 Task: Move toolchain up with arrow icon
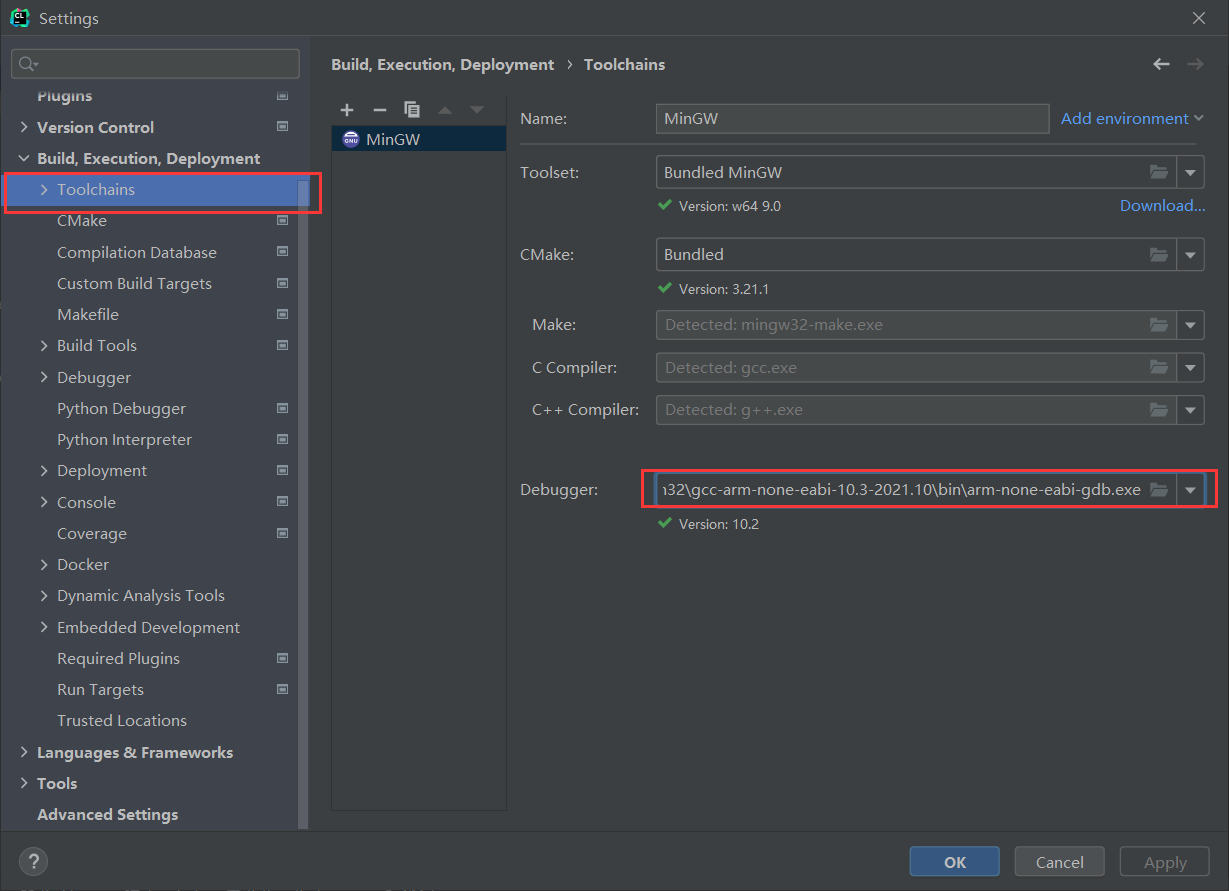pyautogui.click(x=445, y=109)
